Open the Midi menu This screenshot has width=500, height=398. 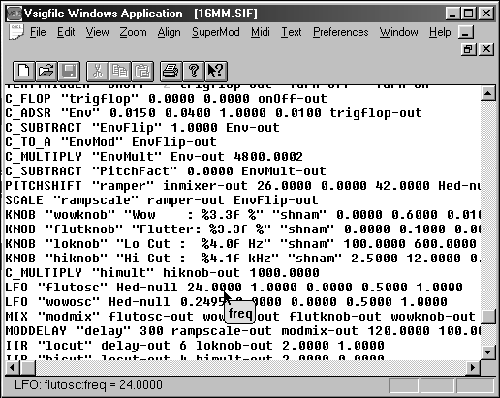260,32
